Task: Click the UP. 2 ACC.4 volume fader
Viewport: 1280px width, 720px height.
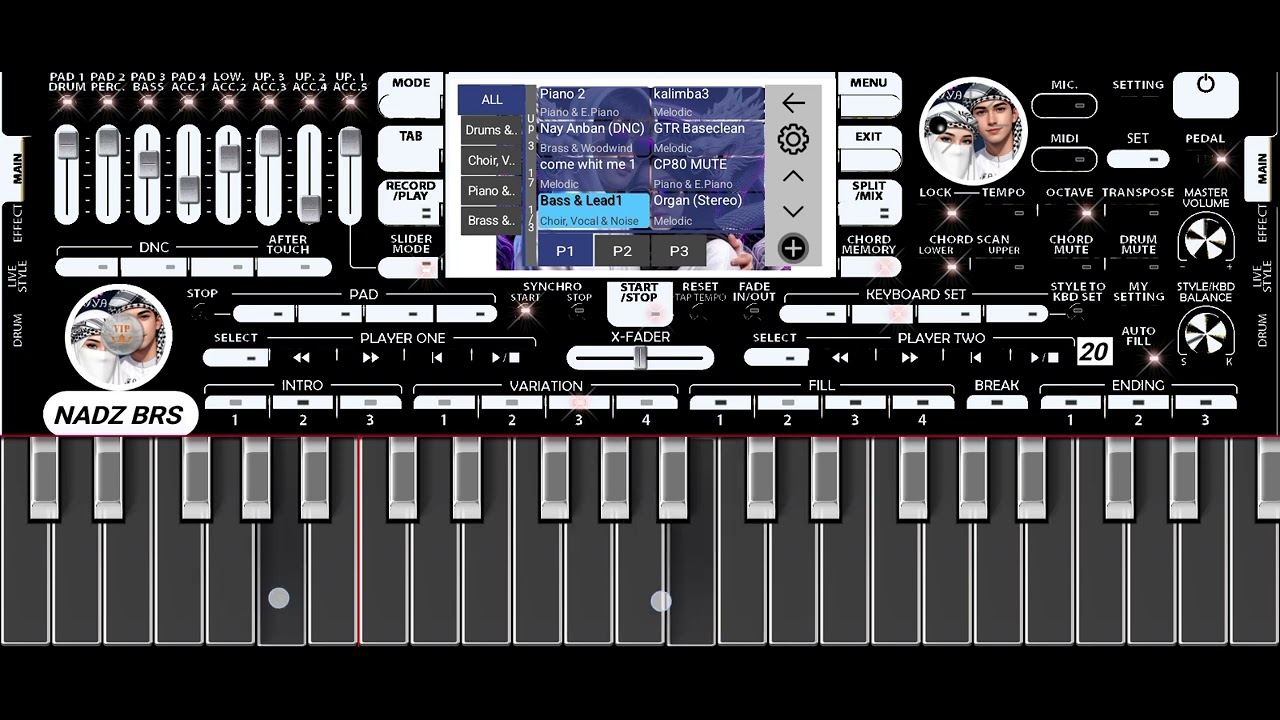Action: (310, 174)
